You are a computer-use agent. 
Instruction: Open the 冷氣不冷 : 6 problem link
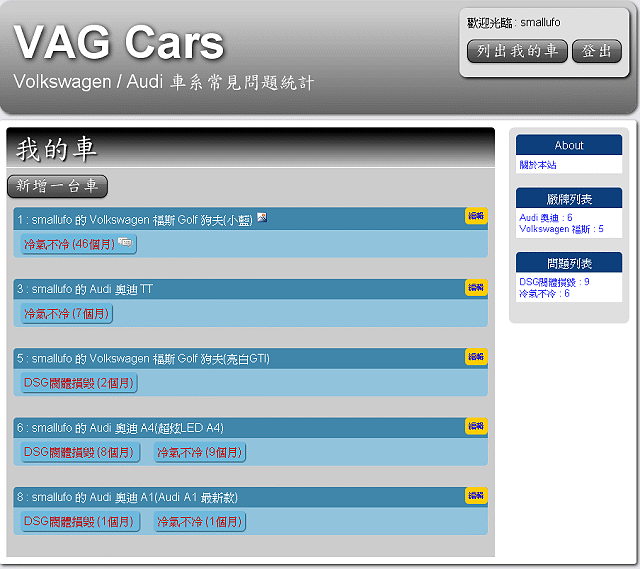coord(544,293)
